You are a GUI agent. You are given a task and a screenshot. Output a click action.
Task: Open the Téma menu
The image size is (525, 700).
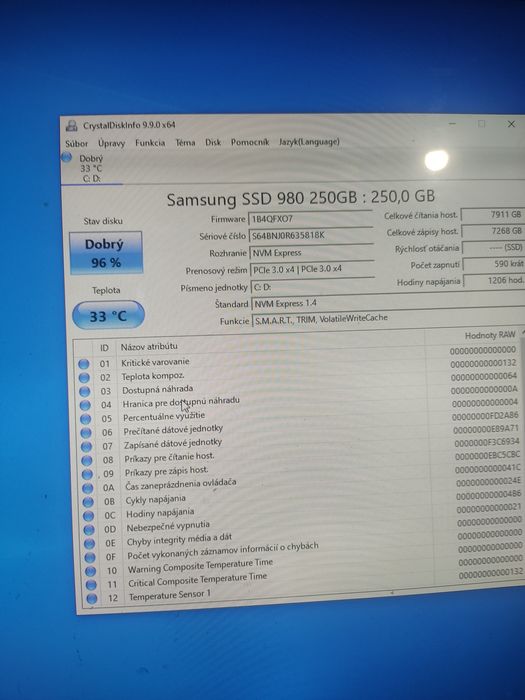(x=185, y=142)
